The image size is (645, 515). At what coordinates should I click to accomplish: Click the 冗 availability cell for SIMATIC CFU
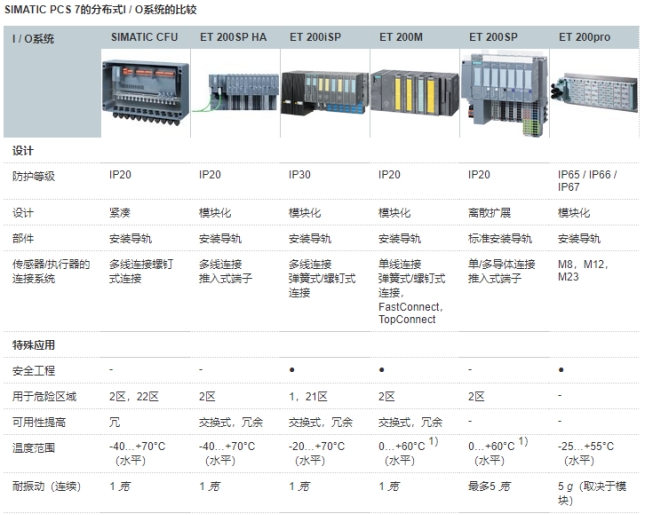click(114, 422)
